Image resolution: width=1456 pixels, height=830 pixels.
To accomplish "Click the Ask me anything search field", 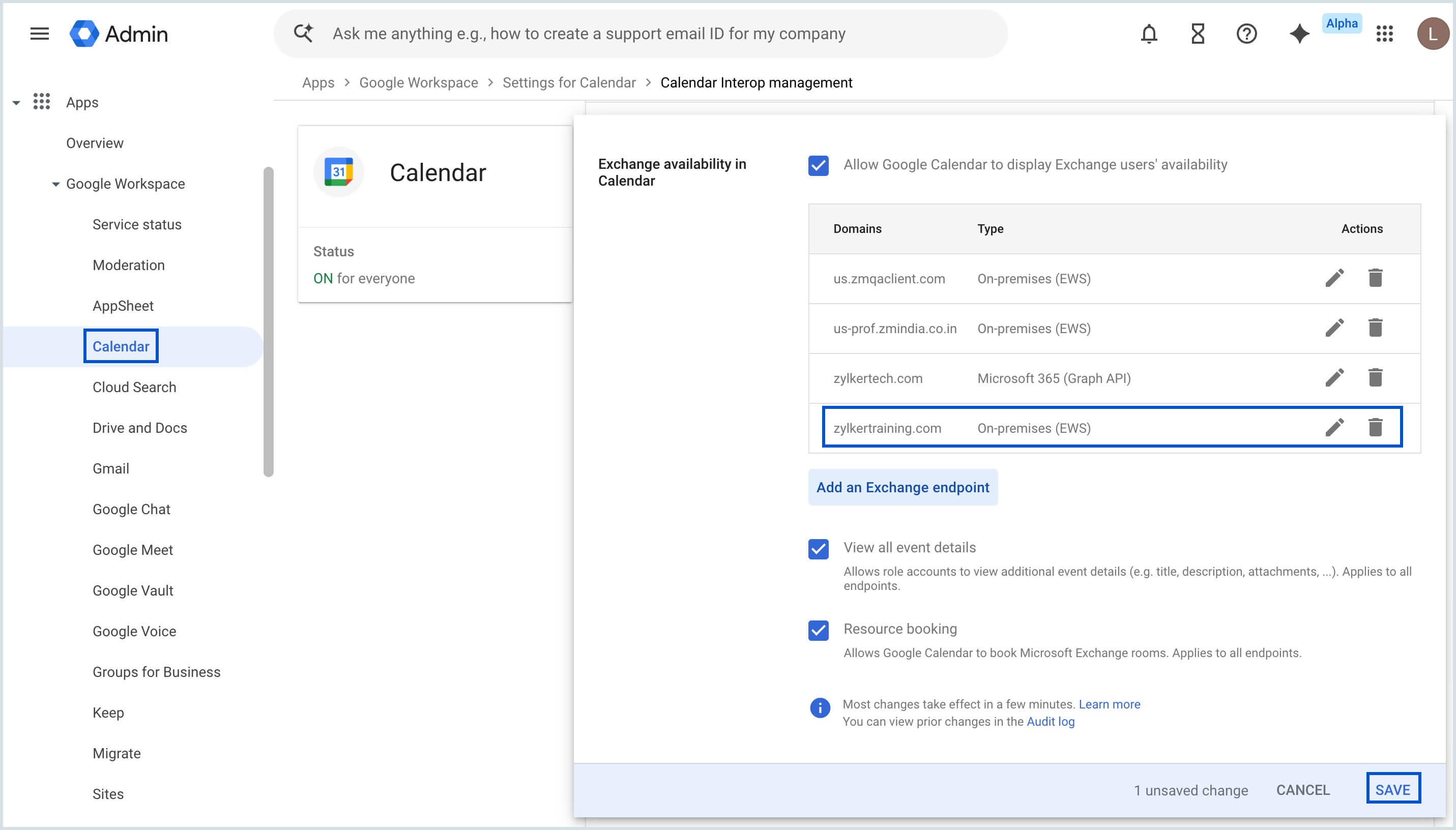I will tap(641, 34).
